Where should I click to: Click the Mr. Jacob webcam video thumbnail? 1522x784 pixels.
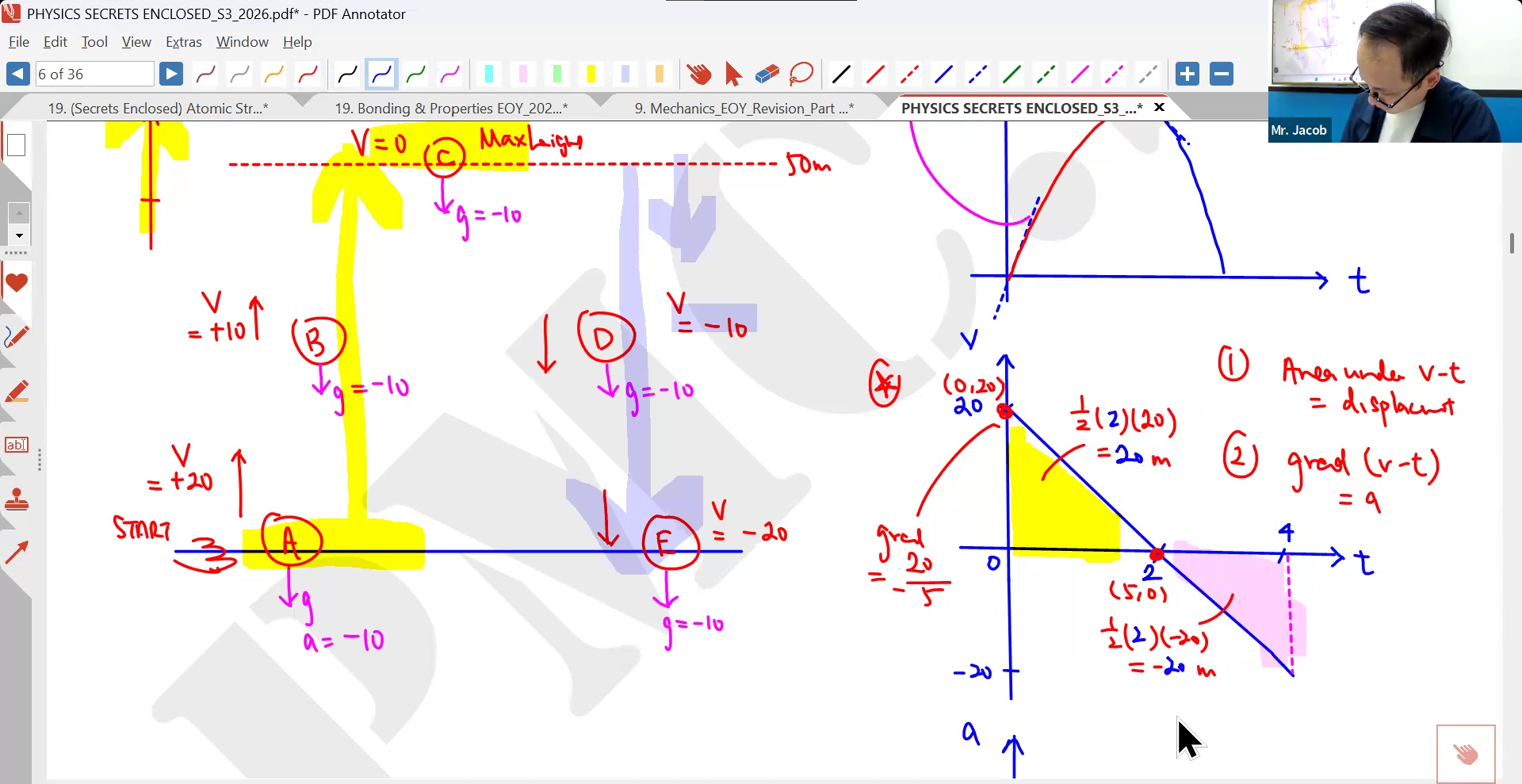[1394, 71]
